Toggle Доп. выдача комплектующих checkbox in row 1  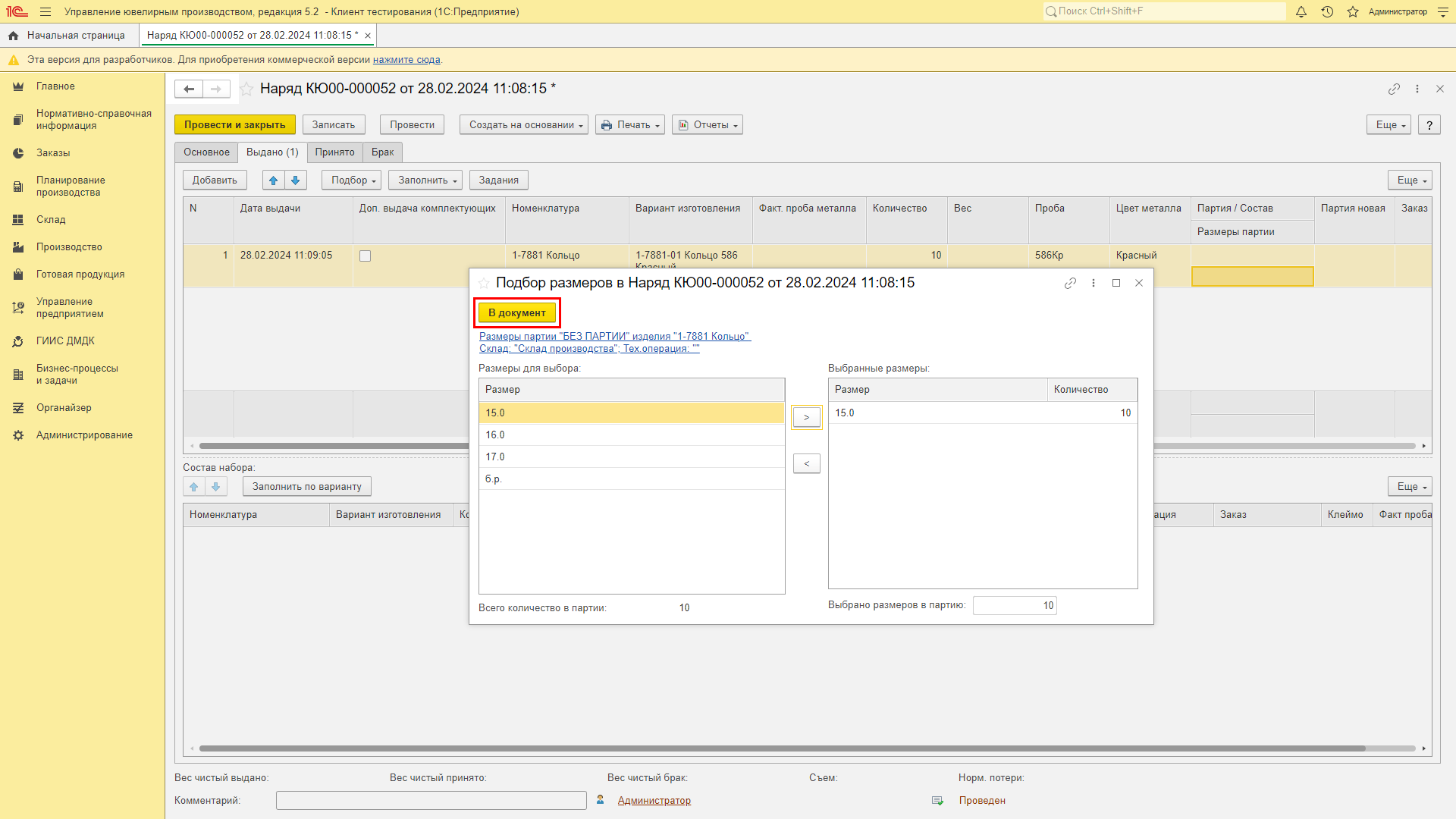coord(366,256)
